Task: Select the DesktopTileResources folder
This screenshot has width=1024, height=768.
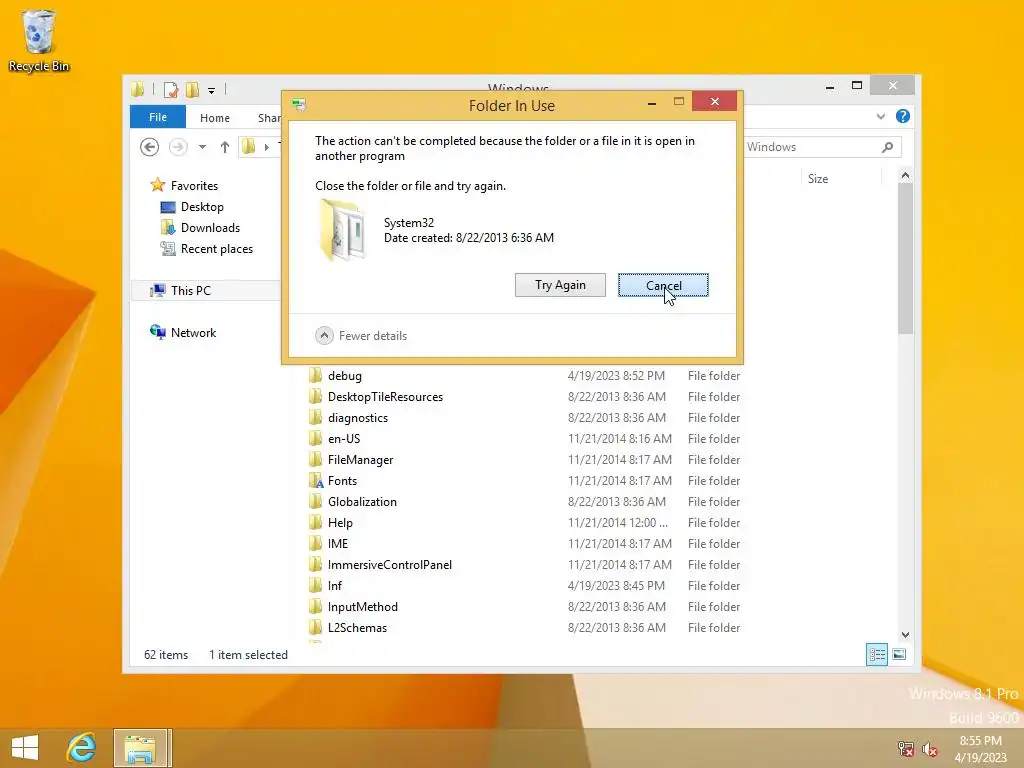Action: click(385, 397)
